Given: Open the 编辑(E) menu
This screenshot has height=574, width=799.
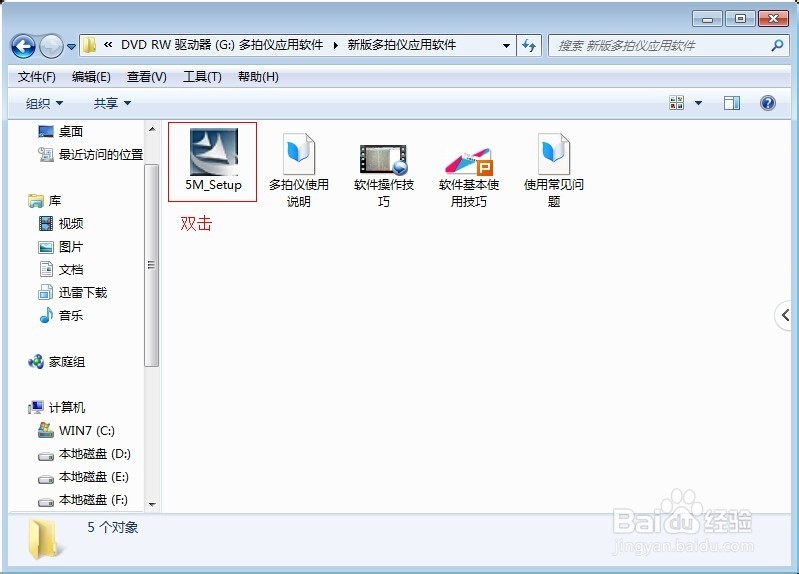Looking at the screenshot, I should [x=91, y=77].
